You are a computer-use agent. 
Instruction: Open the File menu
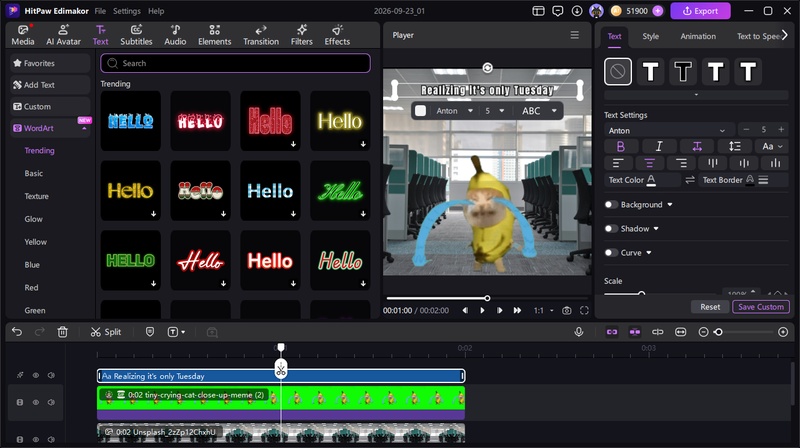[100, 11]
